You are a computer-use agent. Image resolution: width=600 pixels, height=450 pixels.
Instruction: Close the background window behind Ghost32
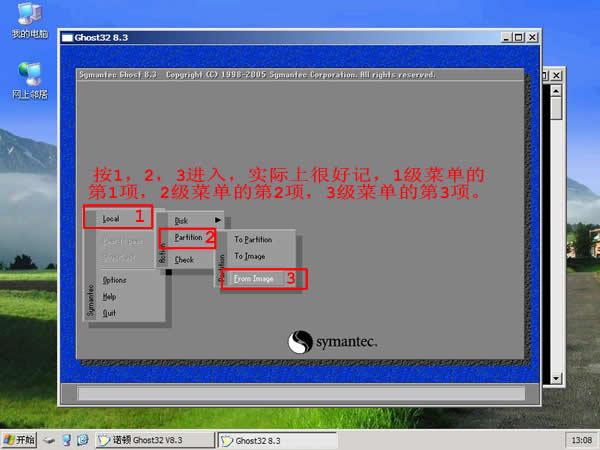coord(556,75)
